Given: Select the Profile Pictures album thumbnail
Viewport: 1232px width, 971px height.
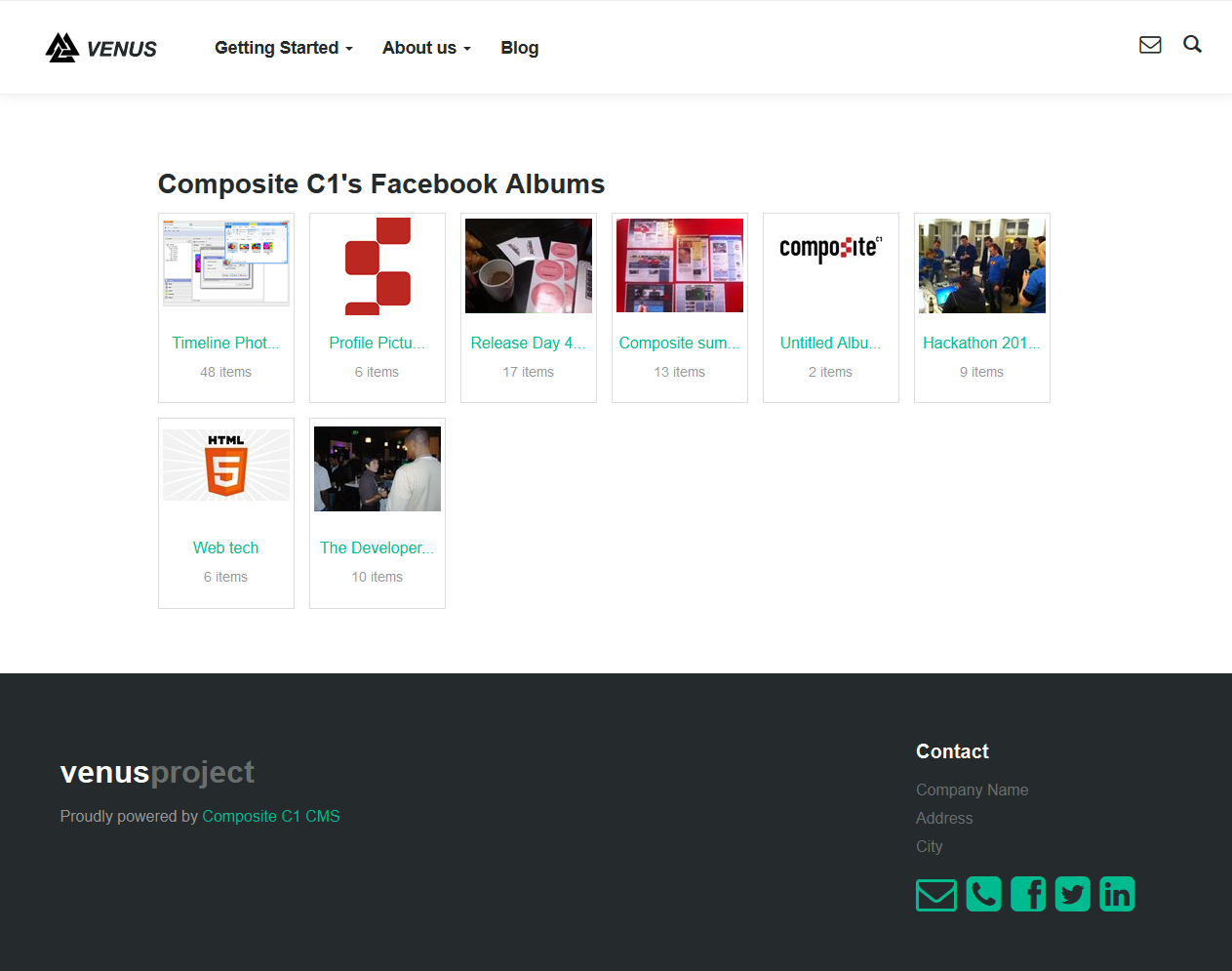Looking at the screenshot, I should [x=378, y=265].
